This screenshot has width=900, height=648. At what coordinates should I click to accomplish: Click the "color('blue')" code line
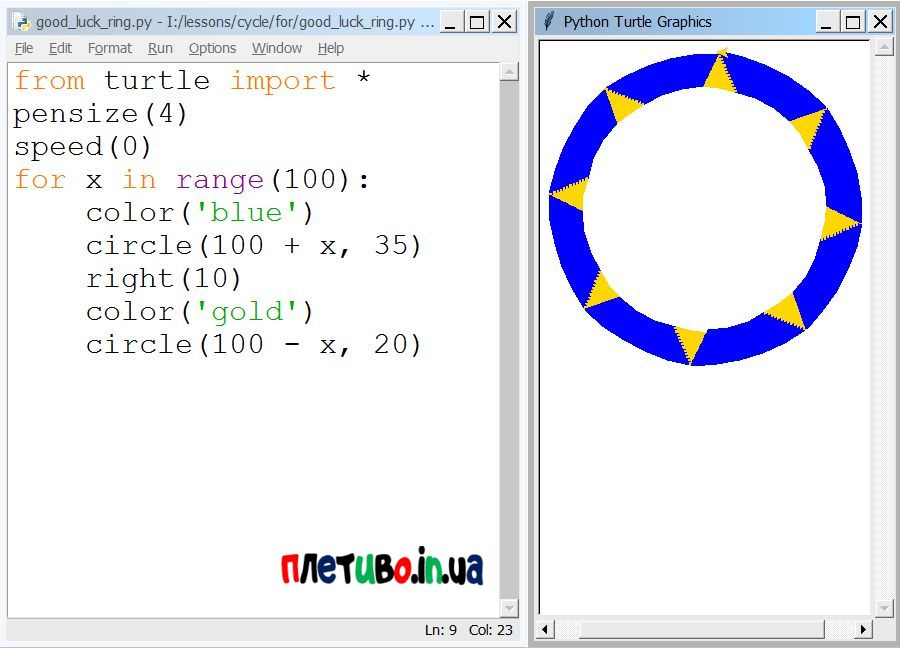click(200, 213)
